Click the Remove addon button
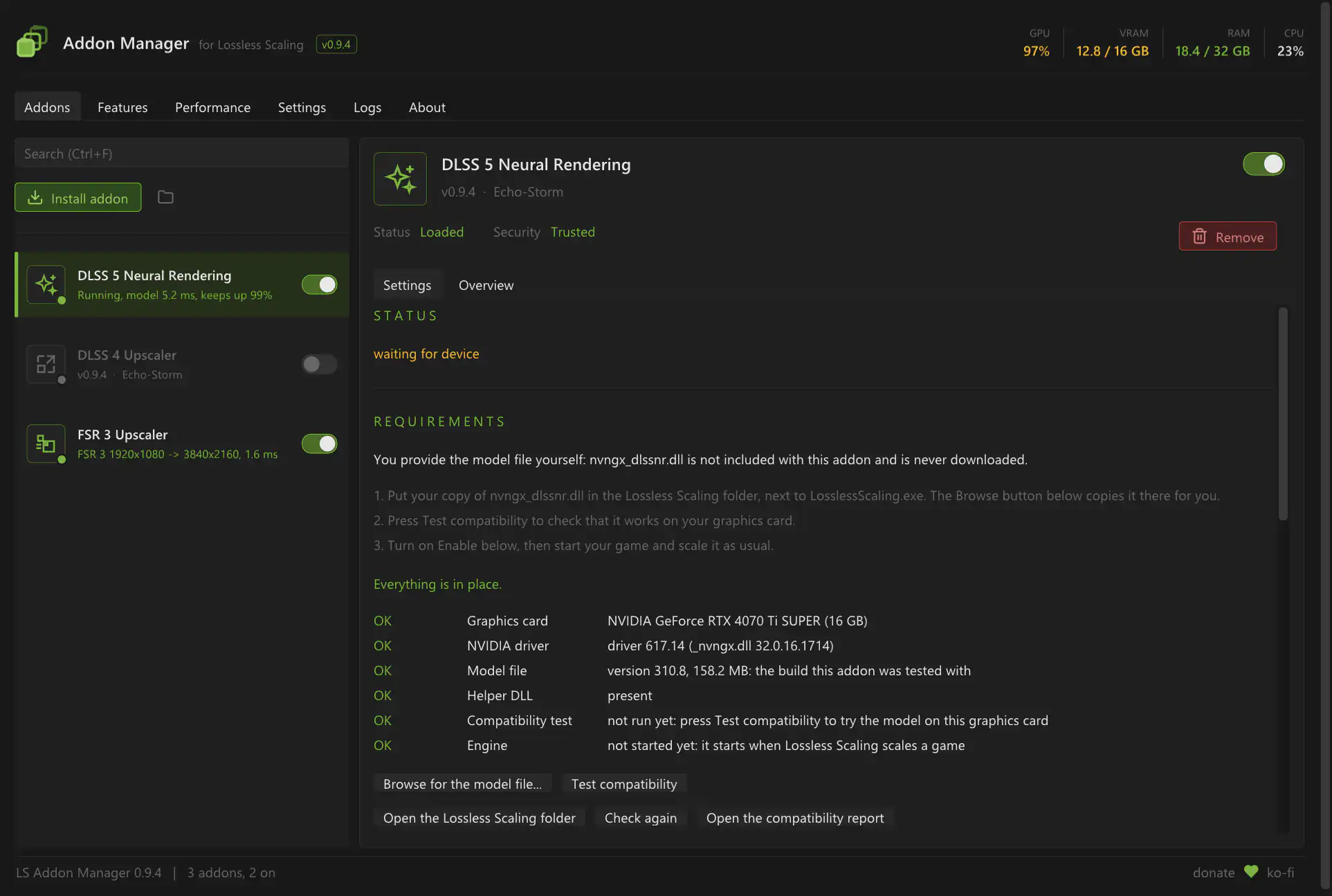Viewport: 1332px width, 896px height. click(1228, 237)
